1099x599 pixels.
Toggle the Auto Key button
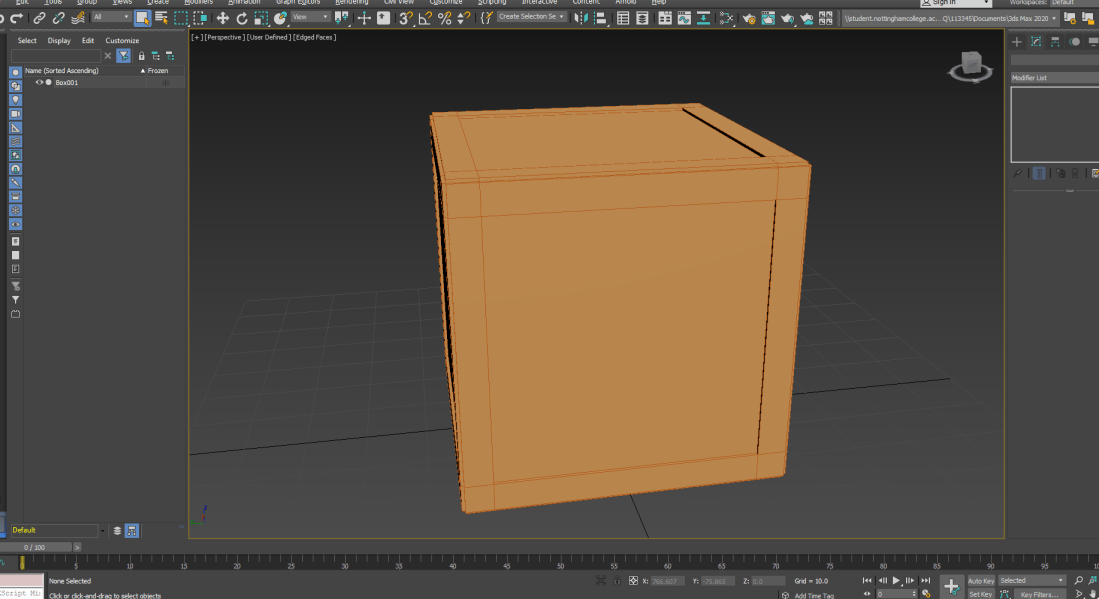pyautogui.click(x=981, y=581)
